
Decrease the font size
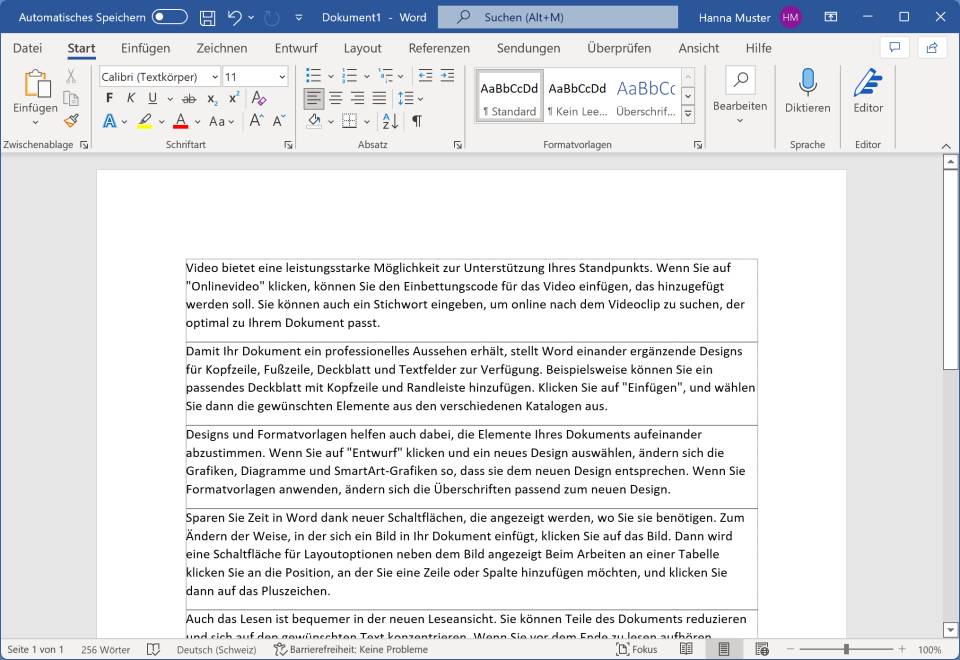click(279, 121)
